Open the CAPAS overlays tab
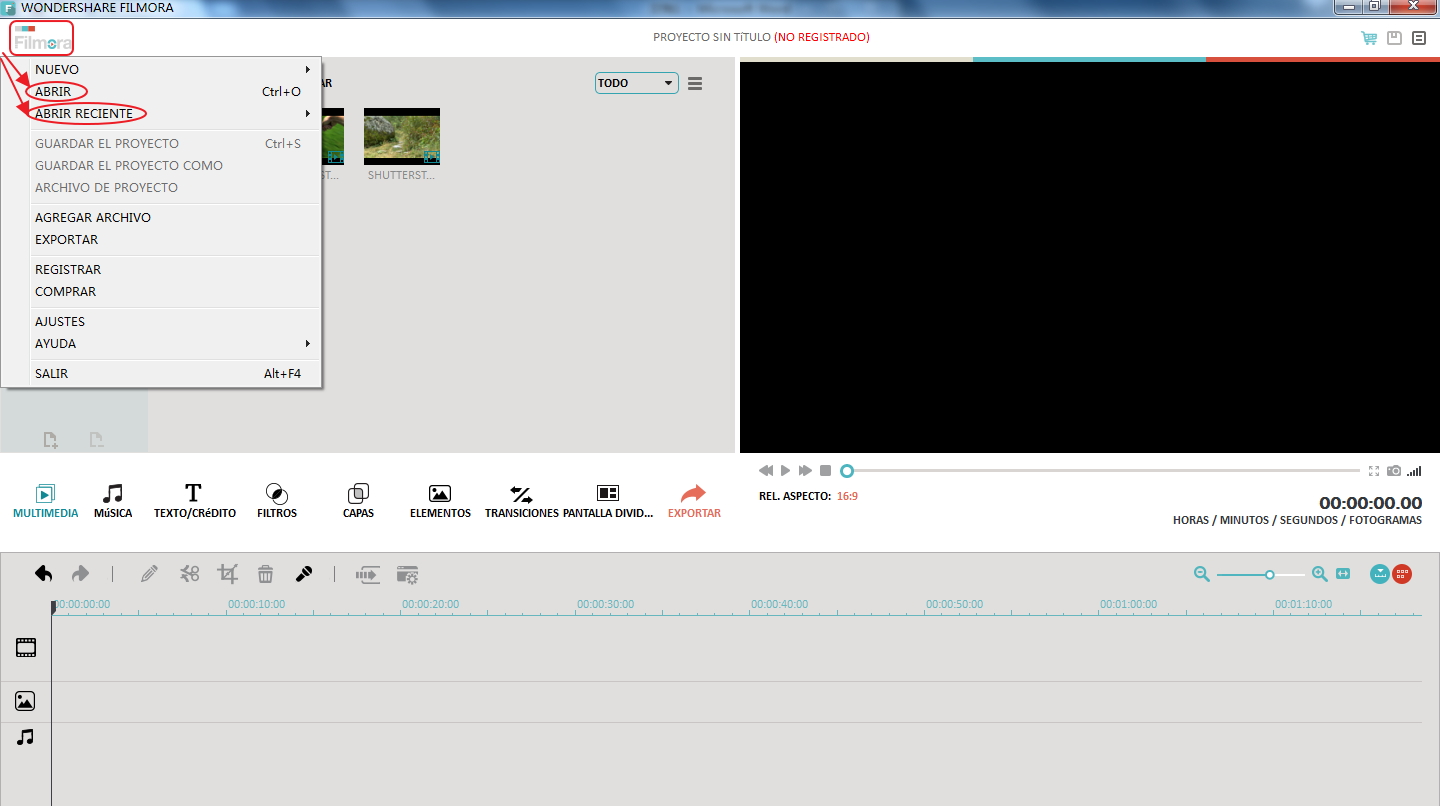The width and height of the screenshot is (1440, 806). coord(358,501)
